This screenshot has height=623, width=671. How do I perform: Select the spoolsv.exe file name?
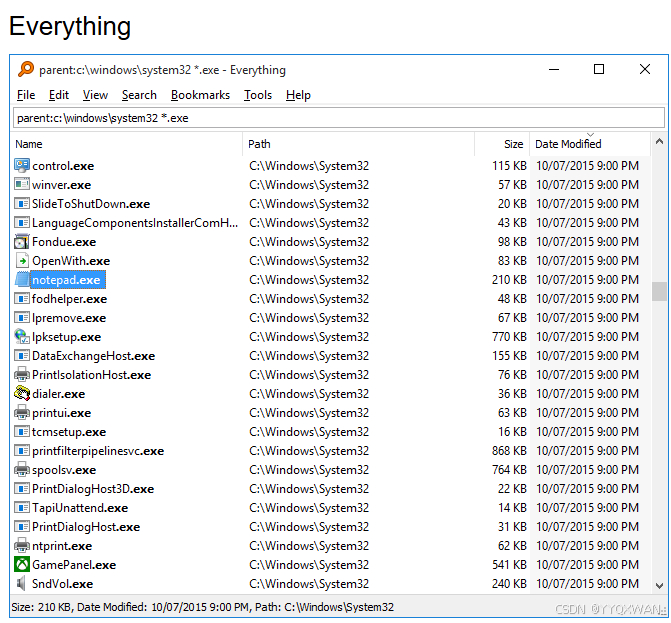(64, 470)
